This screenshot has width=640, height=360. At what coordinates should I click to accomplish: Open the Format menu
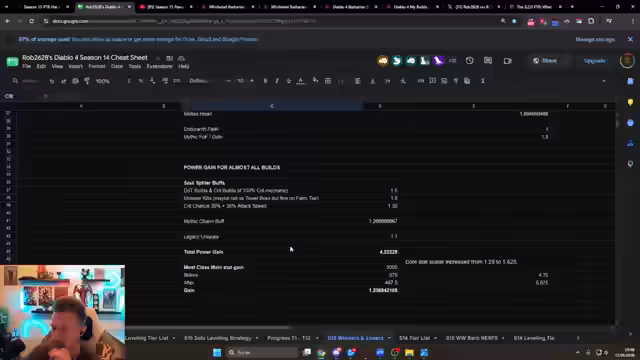click(x=97, y=66)
